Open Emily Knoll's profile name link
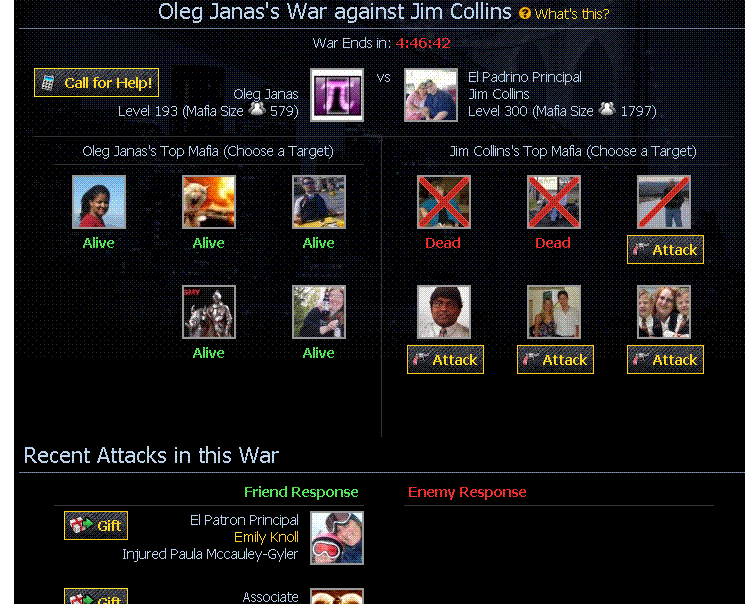 (x=266, y=537)
